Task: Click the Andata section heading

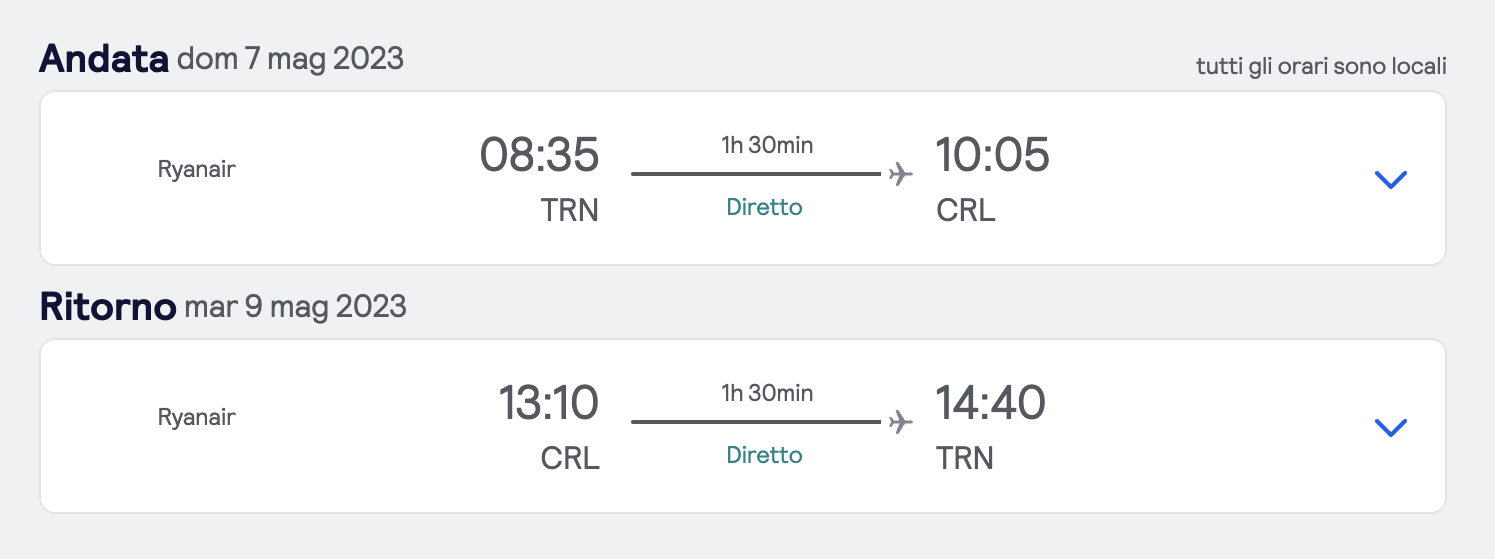Action: click(103, 59)
